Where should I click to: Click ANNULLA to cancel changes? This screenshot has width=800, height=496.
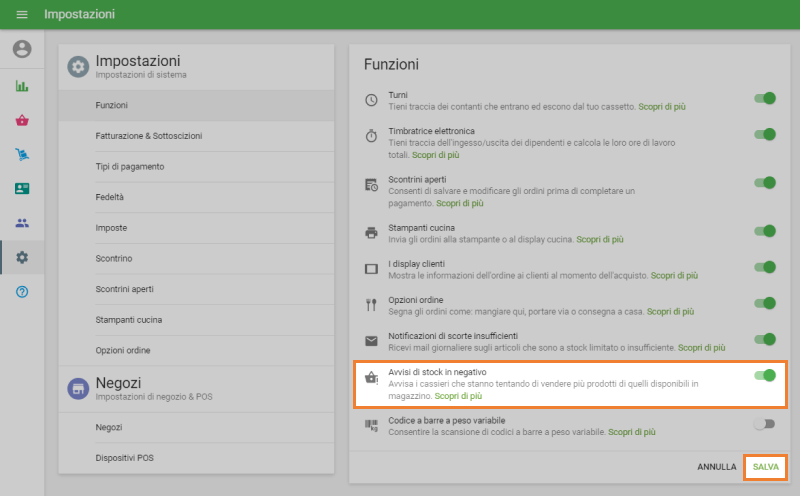click(716, 467)
